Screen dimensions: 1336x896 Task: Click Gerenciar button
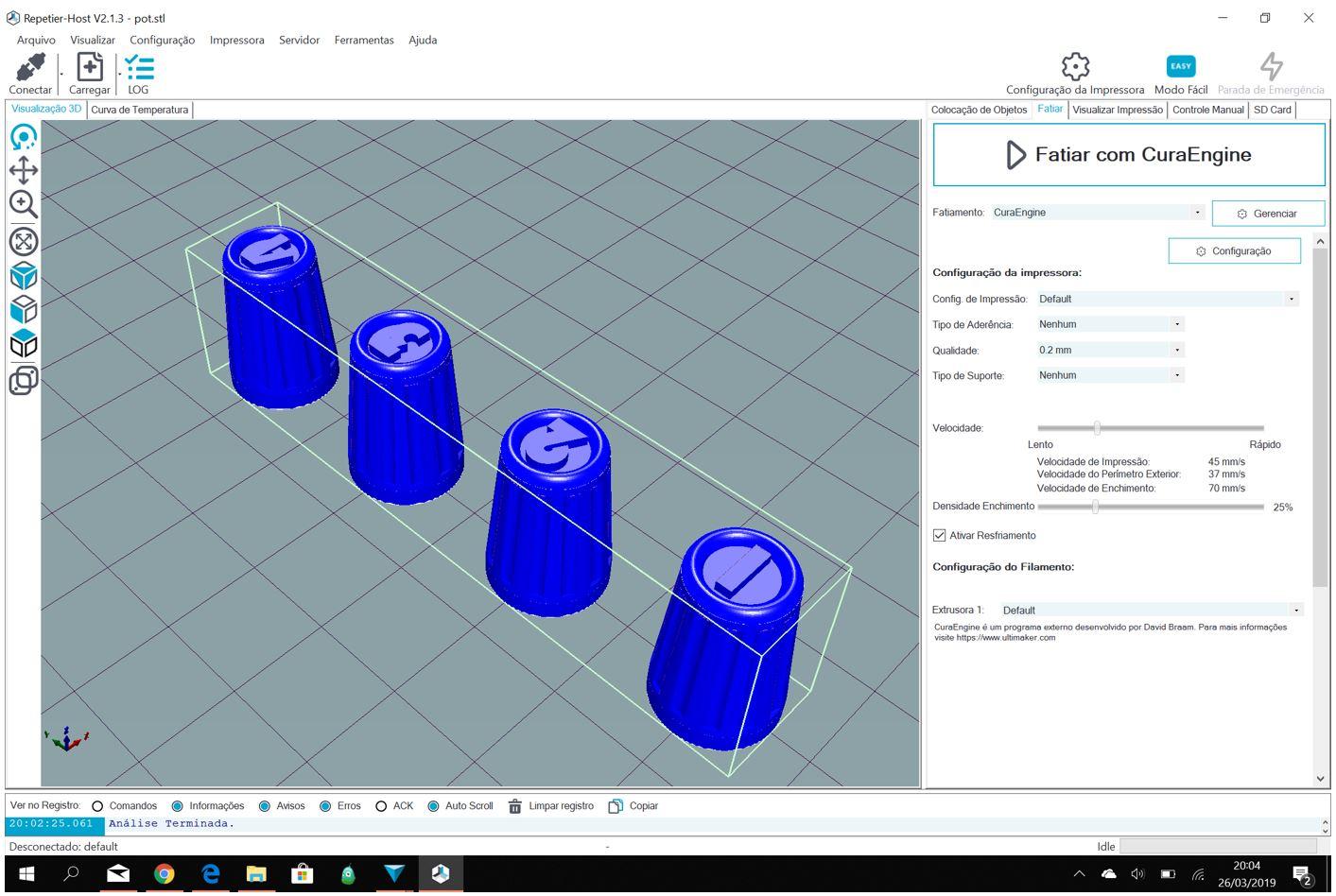[x=1268, y=214]
